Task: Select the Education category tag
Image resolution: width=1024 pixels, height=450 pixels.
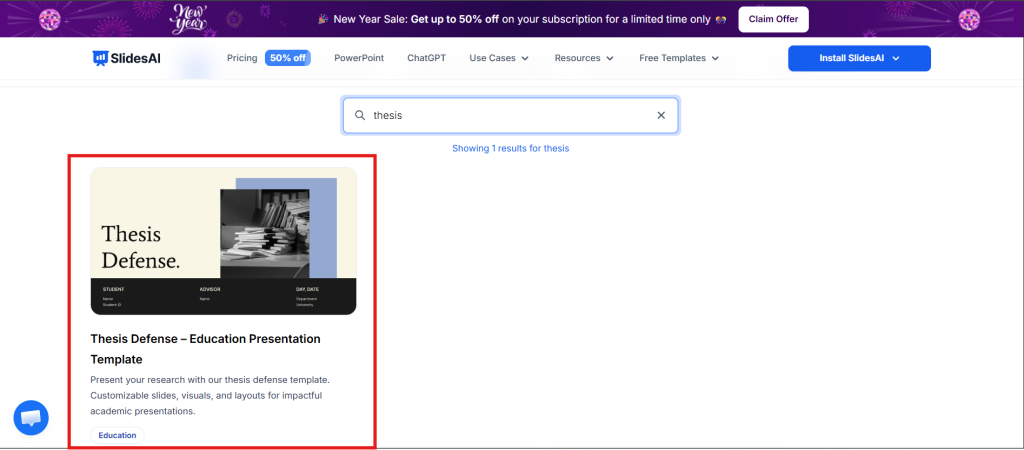Action: point(118,435)
